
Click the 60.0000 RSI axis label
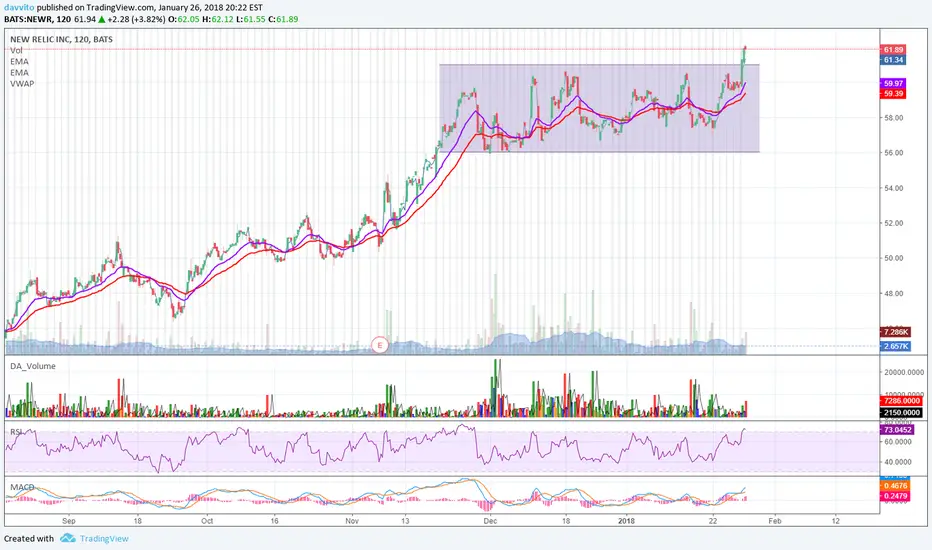[898, 442]
